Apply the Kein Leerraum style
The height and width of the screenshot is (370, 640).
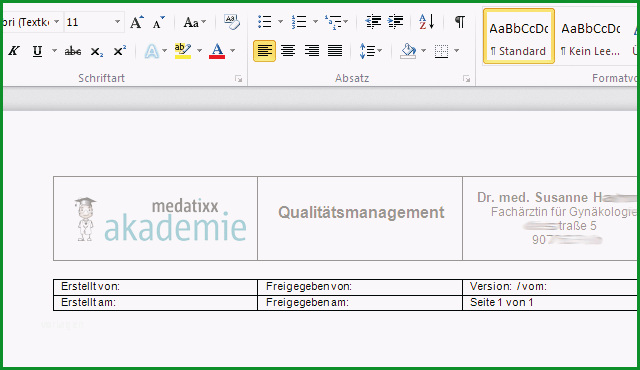(590, 37)
